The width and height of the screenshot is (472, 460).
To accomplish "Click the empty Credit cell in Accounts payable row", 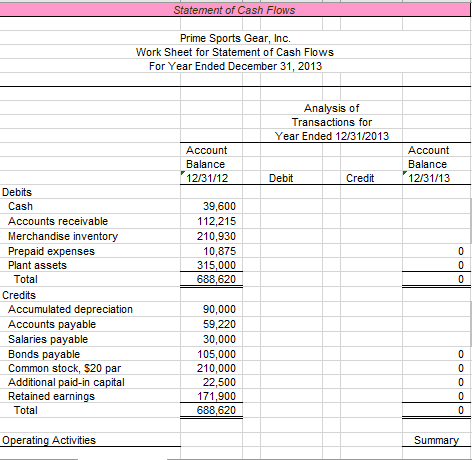I will tap(371, 324).
